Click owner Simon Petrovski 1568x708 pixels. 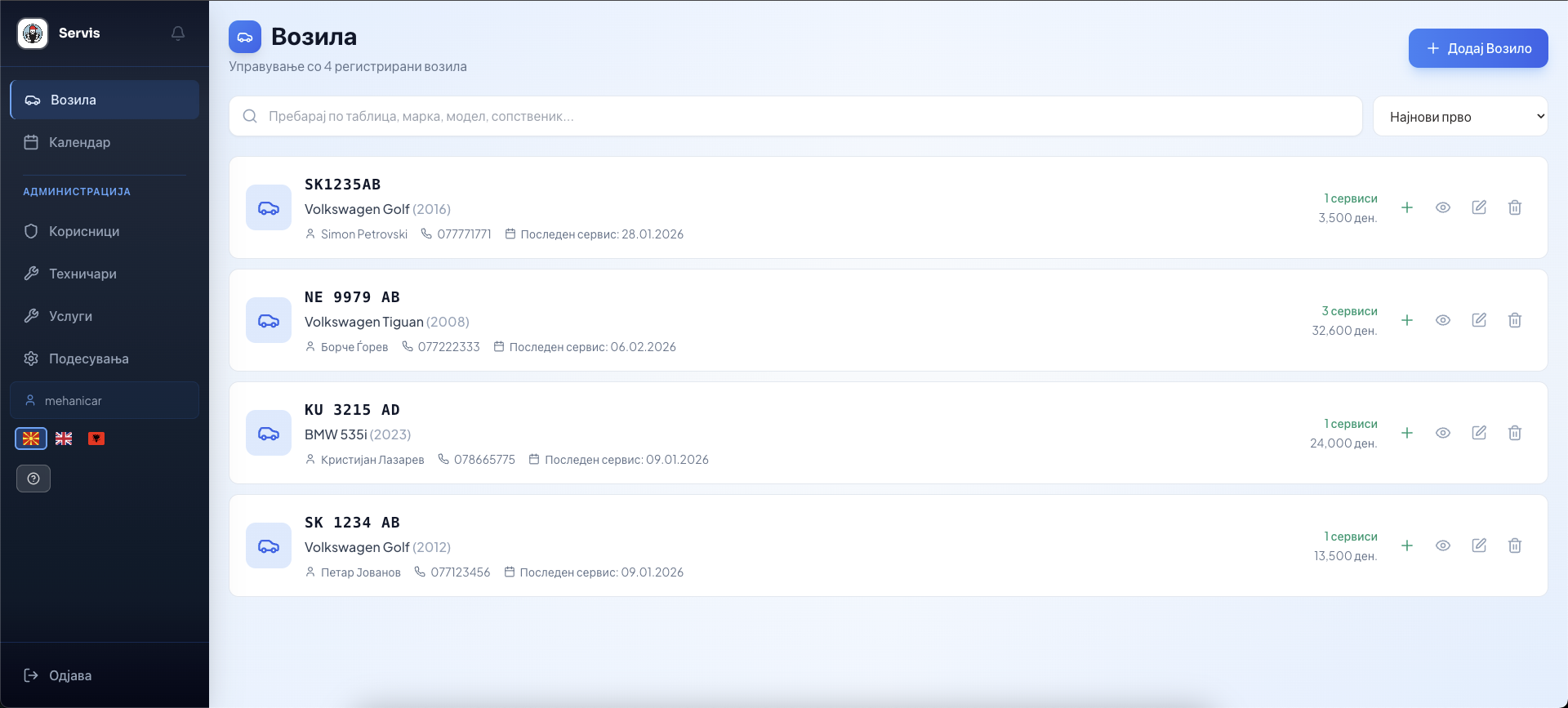(x=364, y=234)
